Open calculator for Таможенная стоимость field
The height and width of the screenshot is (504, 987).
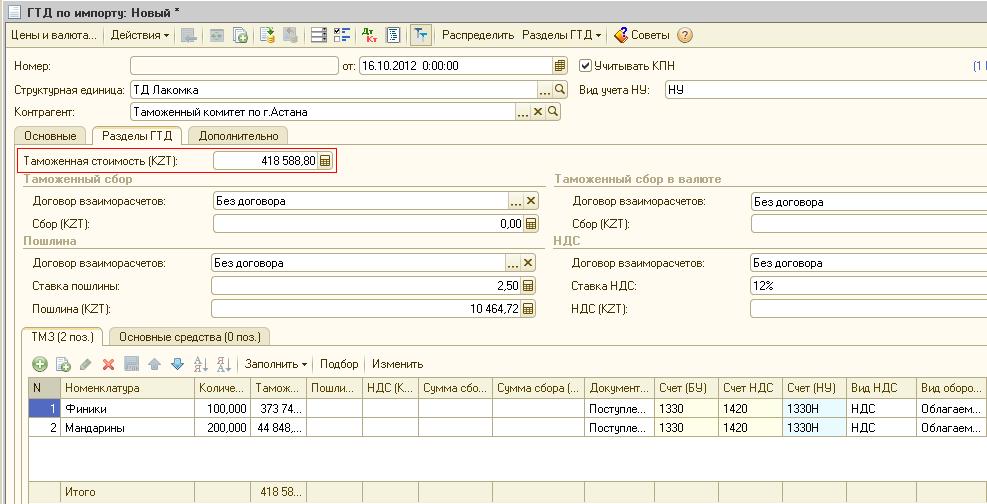pos(325,161)
